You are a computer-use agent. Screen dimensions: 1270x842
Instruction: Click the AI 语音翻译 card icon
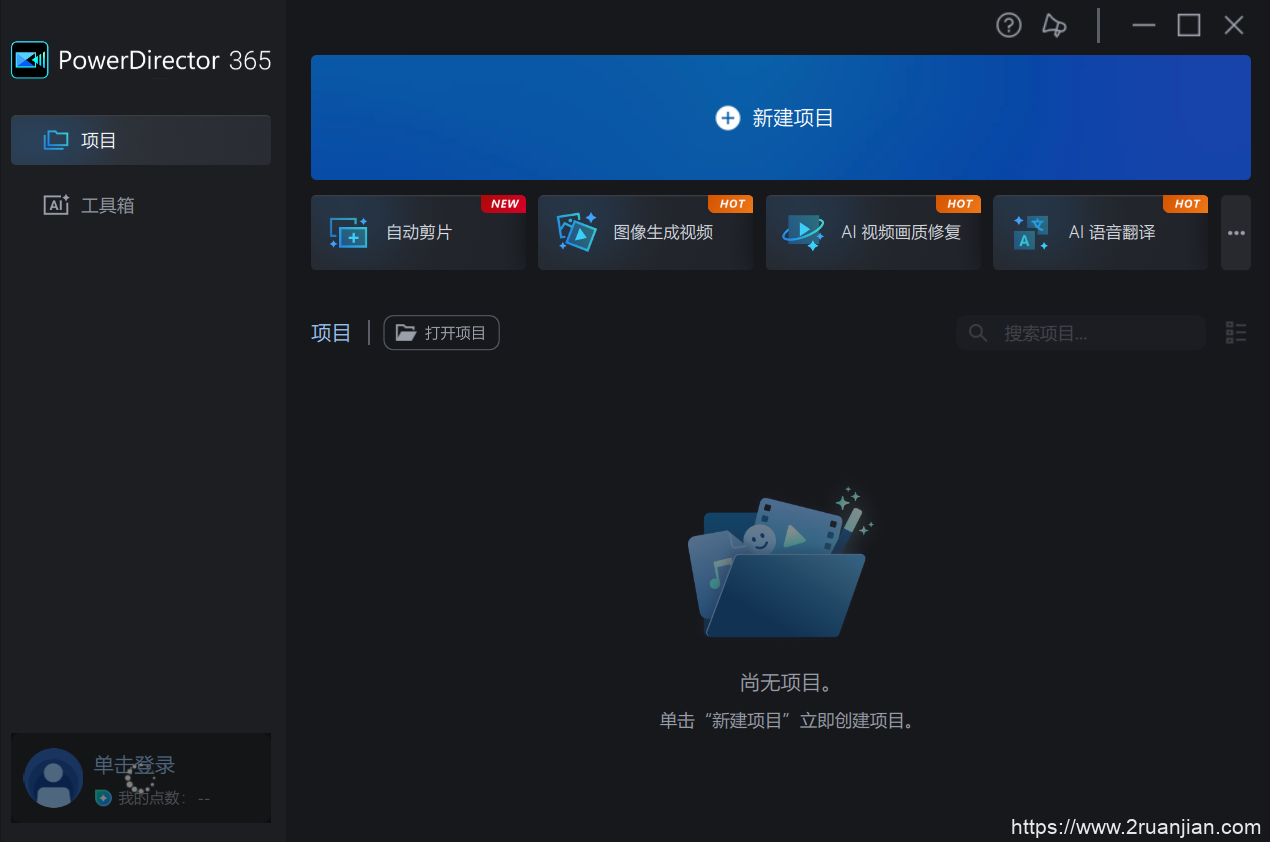coord(1031,232)
